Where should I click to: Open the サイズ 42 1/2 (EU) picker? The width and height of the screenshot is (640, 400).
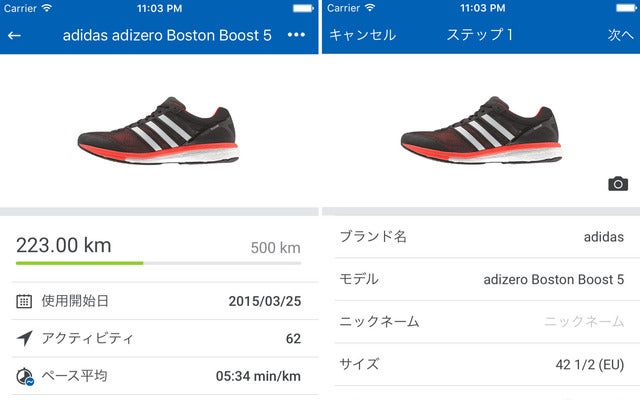coord(481,364)
